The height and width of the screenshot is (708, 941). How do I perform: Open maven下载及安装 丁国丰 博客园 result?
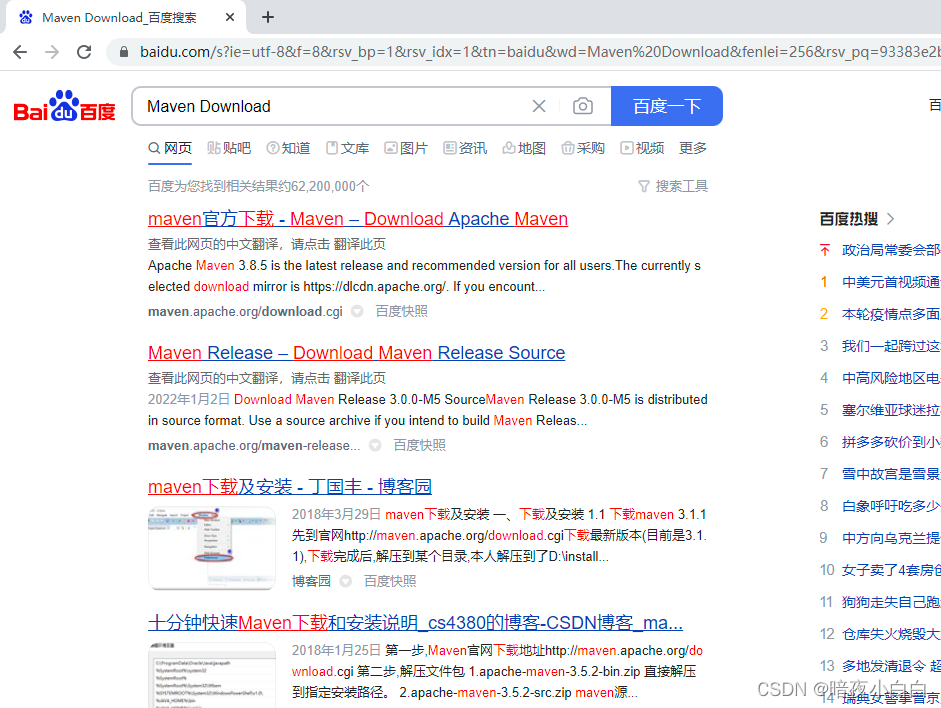coord(290,487)
